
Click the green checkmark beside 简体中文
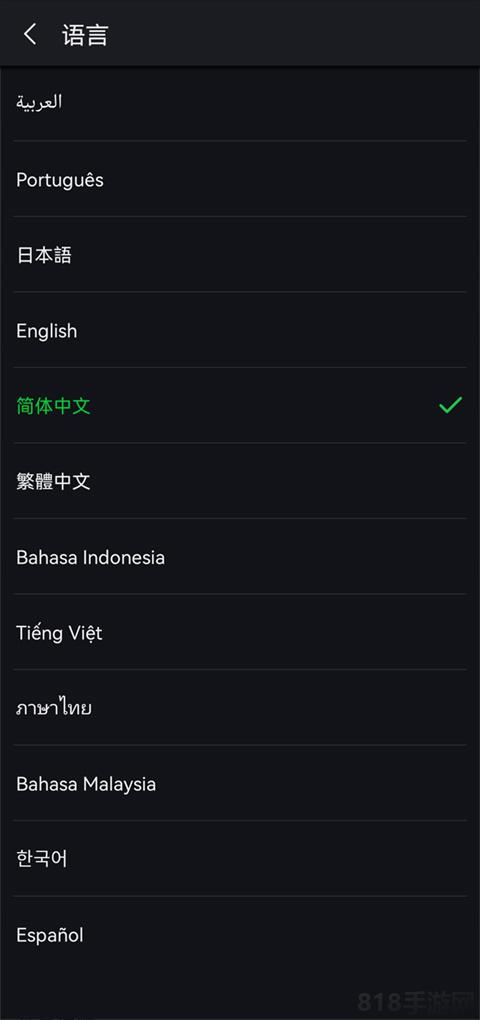pos(450,405)
